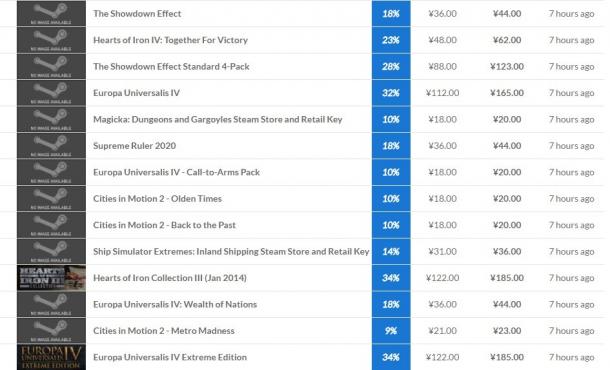The width and height of the screenshot is (610, 370).
Task: Click the Steam placeholder icon beside The Showdown Effect
Action: pyautogui.click(x=51, y=14)
